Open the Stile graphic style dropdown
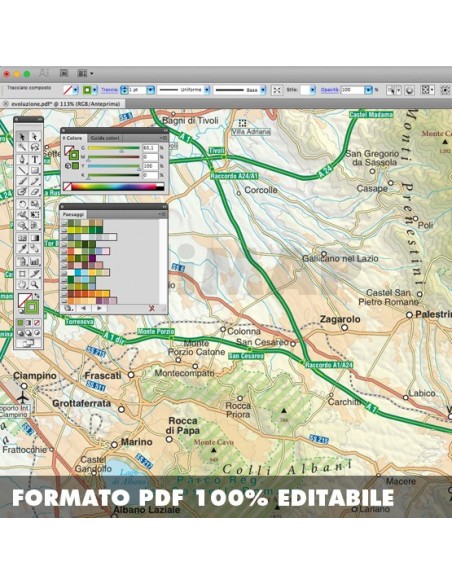The image size is (452, 584). coord(312,90)
